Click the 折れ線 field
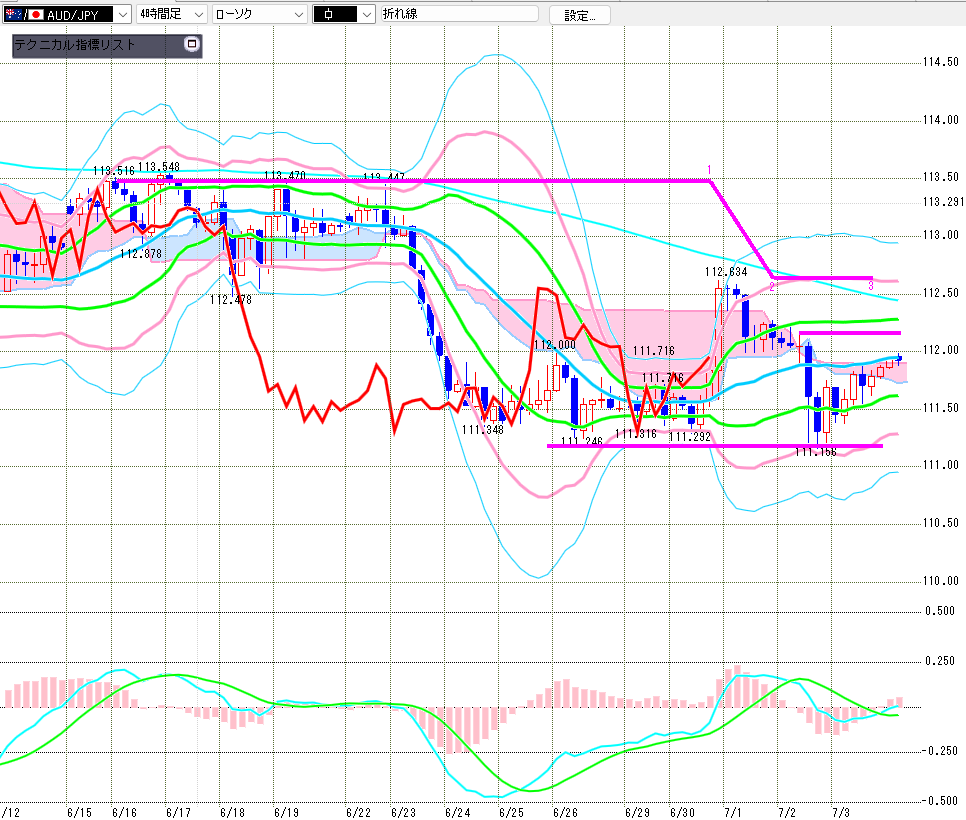Screen dimensions: 966x820 point(460,14)
